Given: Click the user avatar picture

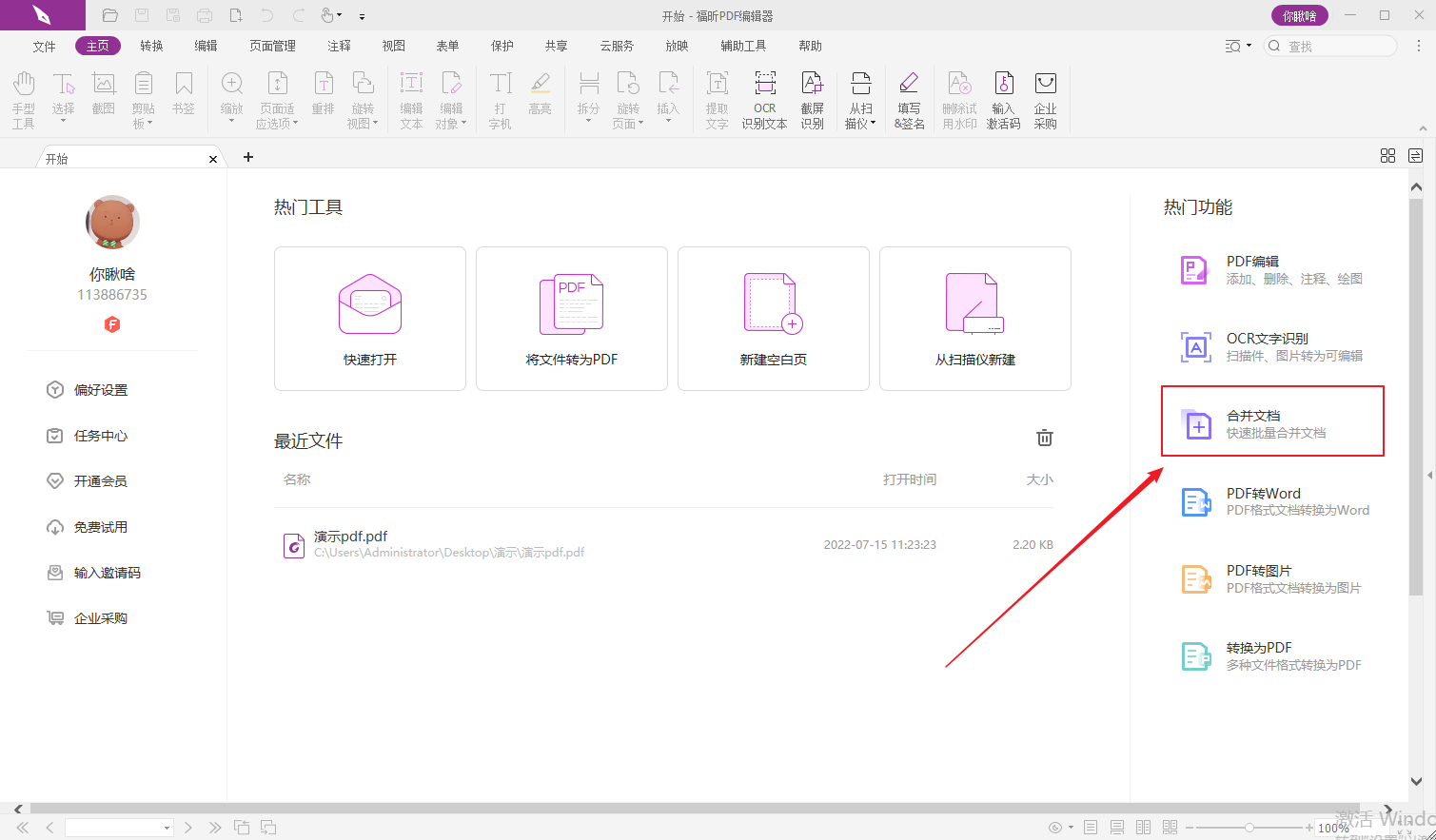Looking at the screenshot, I should pyautogui.click(x=112, y=223).
